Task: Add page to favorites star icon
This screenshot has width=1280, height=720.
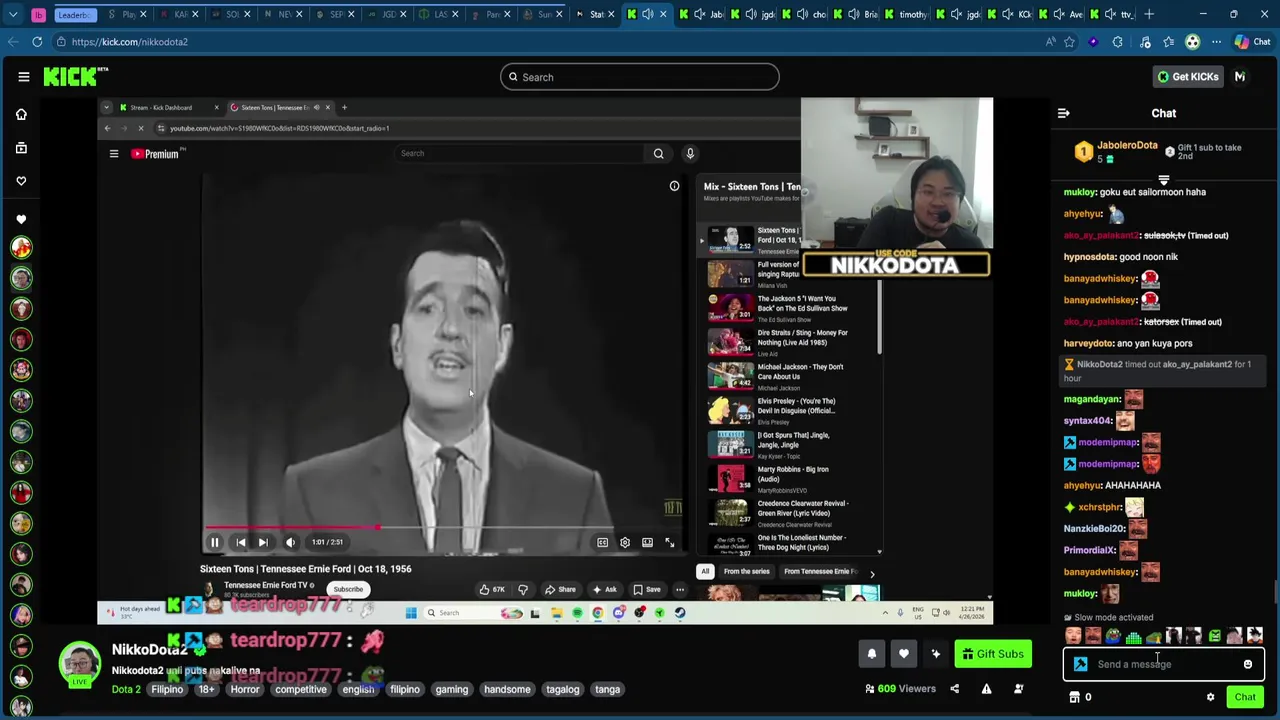Action: pyautogui.click(x=1069, y=42)
